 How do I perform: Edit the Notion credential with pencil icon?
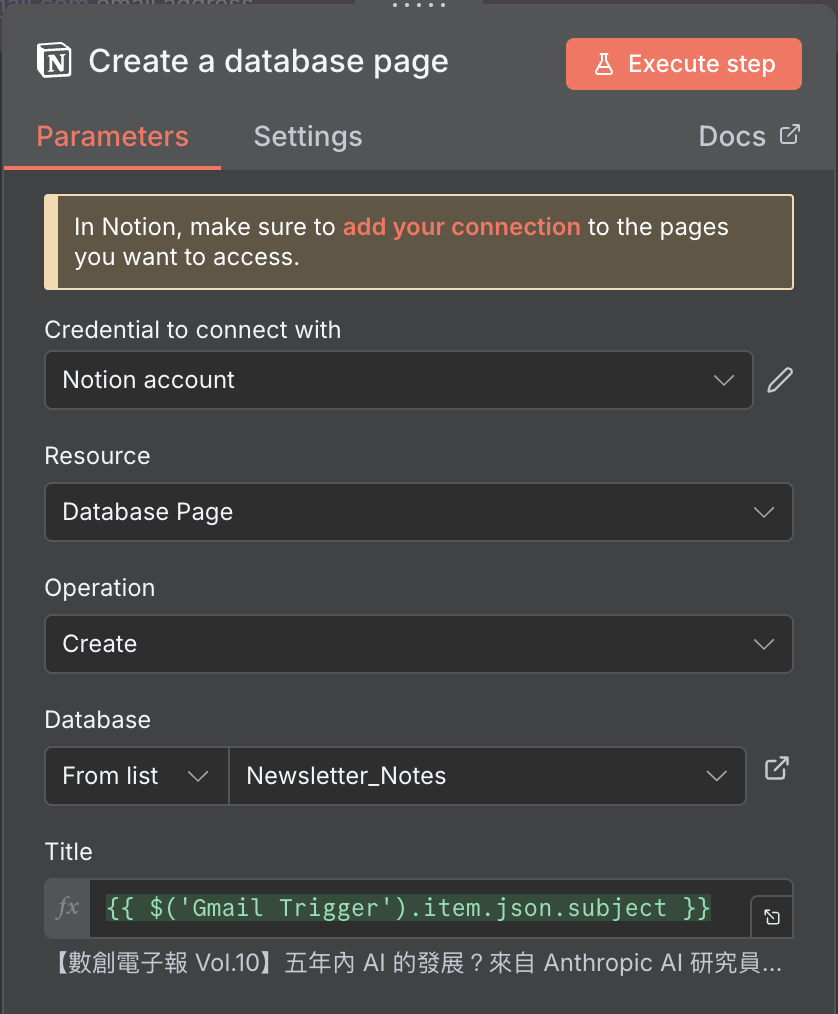pos(780,380)
